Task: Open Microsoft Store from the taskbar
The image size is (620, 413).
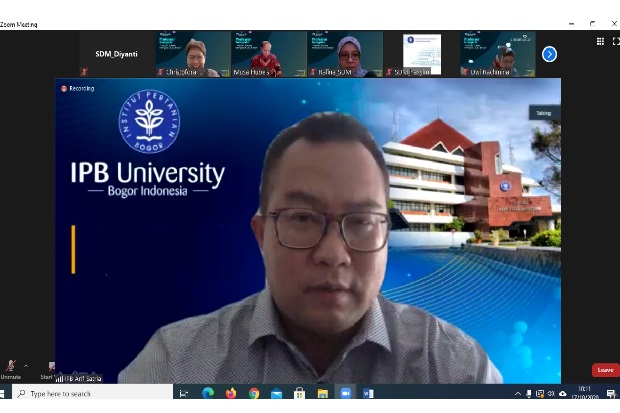Action: pyautogui.click(x=299, y=394)
